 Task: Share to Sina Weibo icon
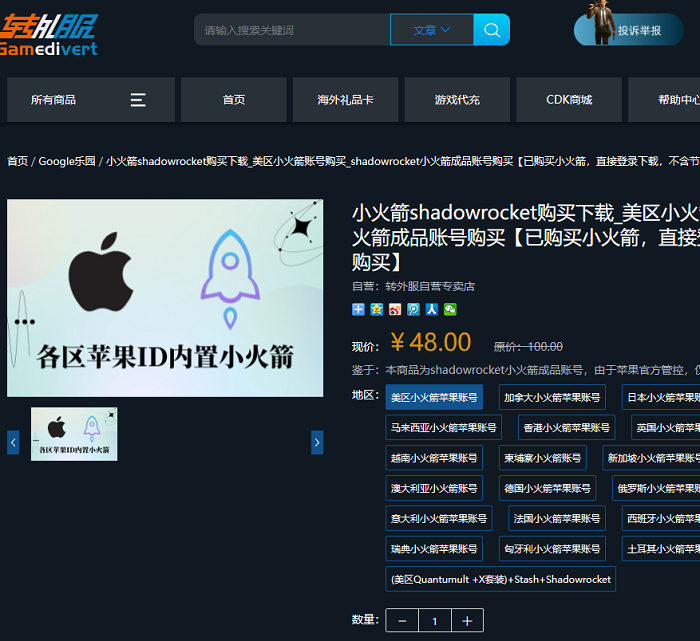coord(395,309)
